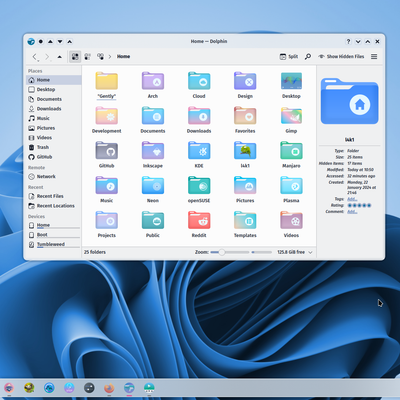Expand the 125.8 GiB free dropdown
The height and width of the screenshot is (400, 400).
click(310, 252)
